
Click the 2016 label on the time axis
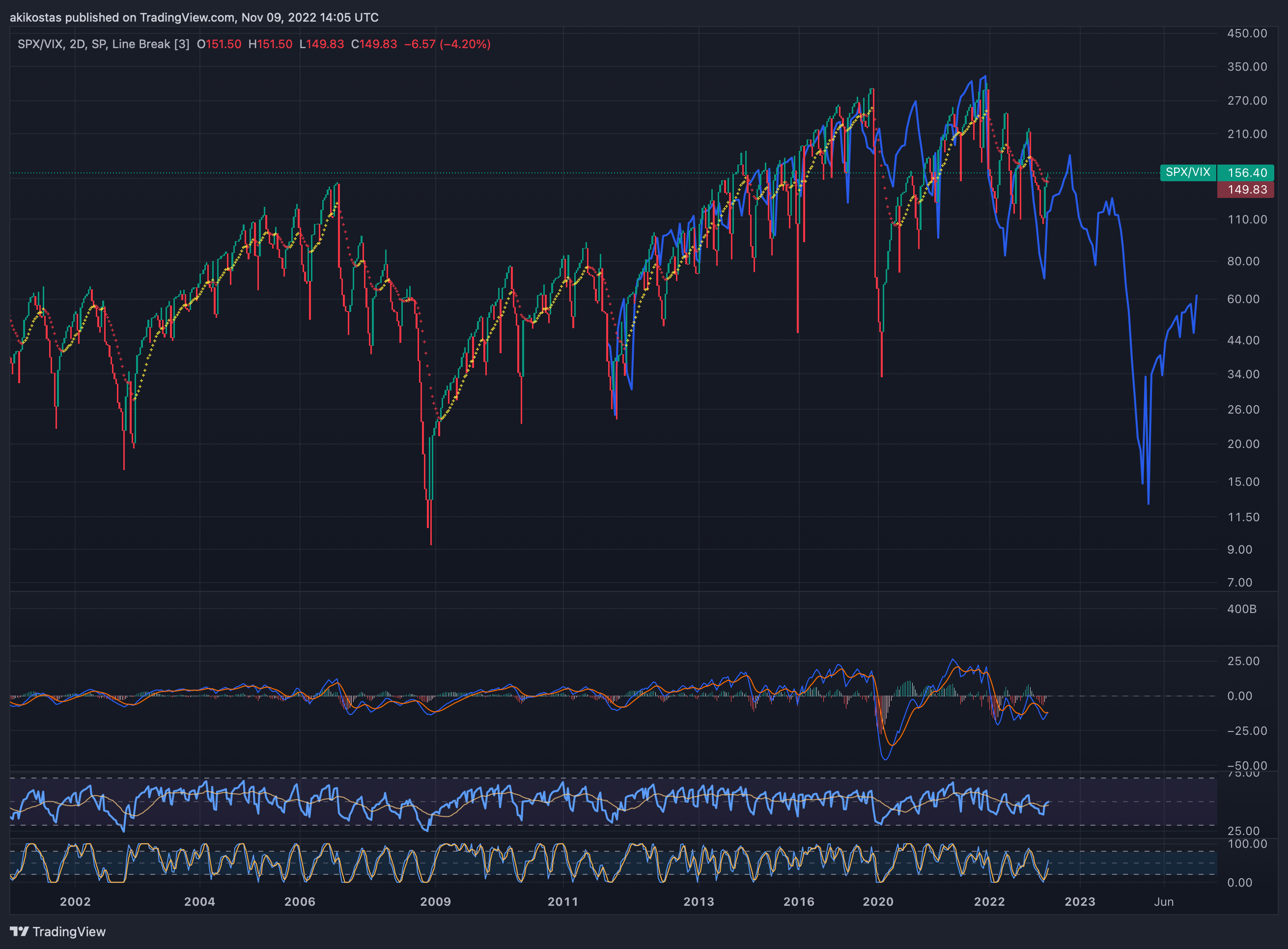[799, 901]
